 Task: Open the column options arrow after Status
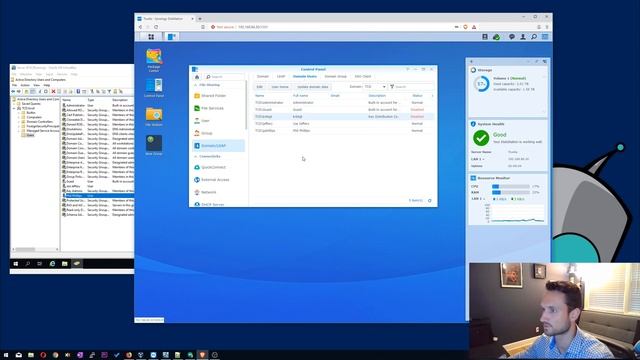click(432, 96)
